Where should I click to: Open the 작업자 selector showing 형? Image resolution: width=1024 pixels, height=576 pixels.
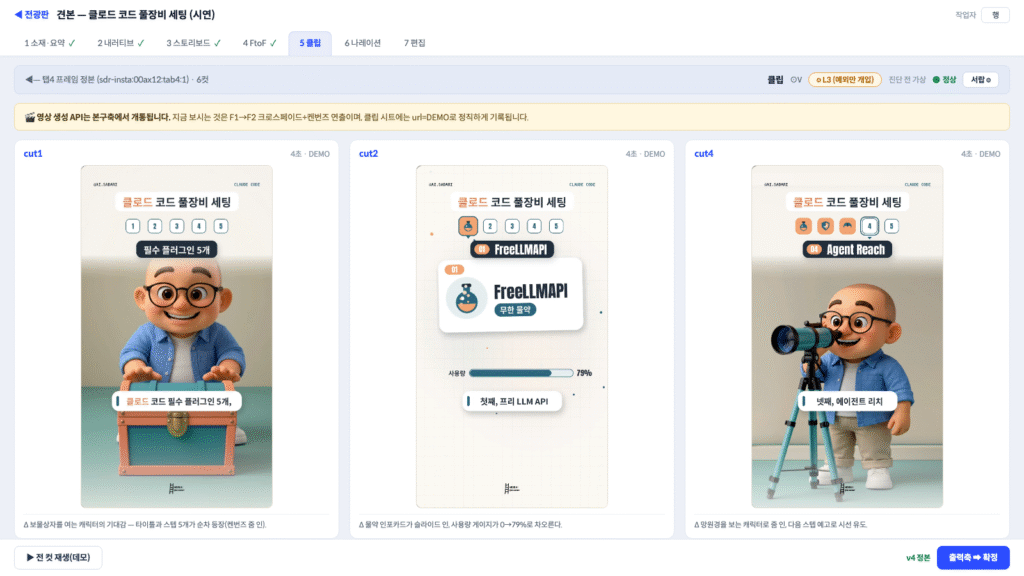coord(995,15)
